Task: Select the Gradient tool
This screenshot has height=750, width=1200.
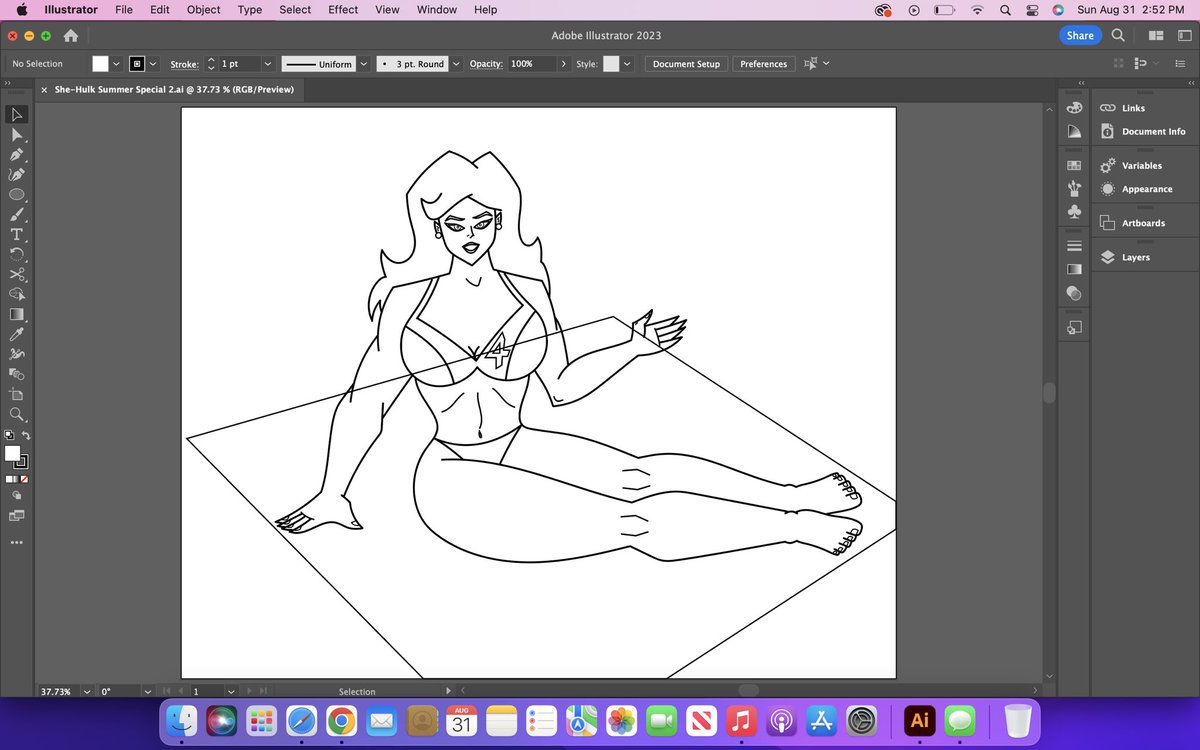Action: tap(16, 314)
